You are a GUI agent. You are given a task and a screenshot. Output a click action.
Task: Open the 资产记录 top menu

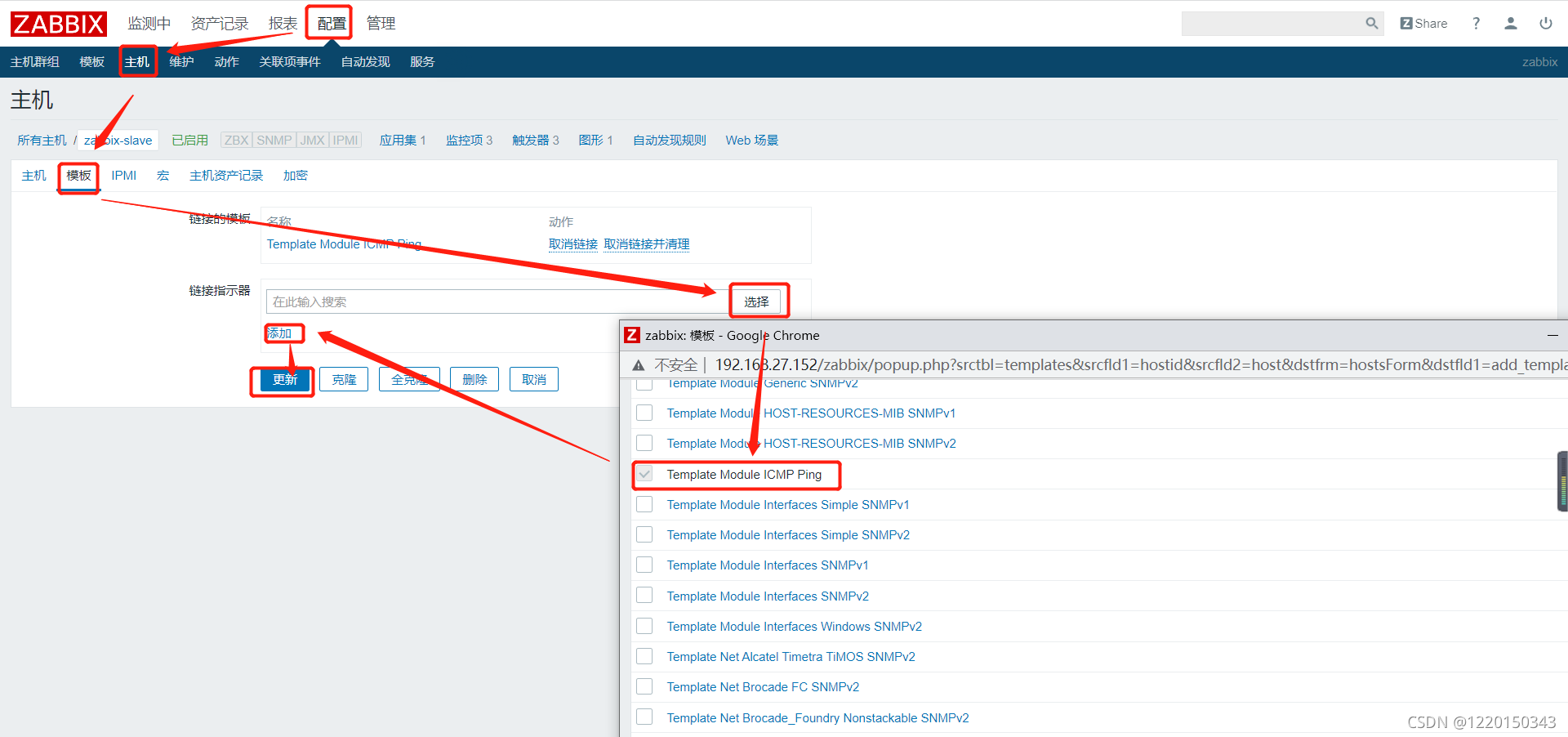[220, 24]
